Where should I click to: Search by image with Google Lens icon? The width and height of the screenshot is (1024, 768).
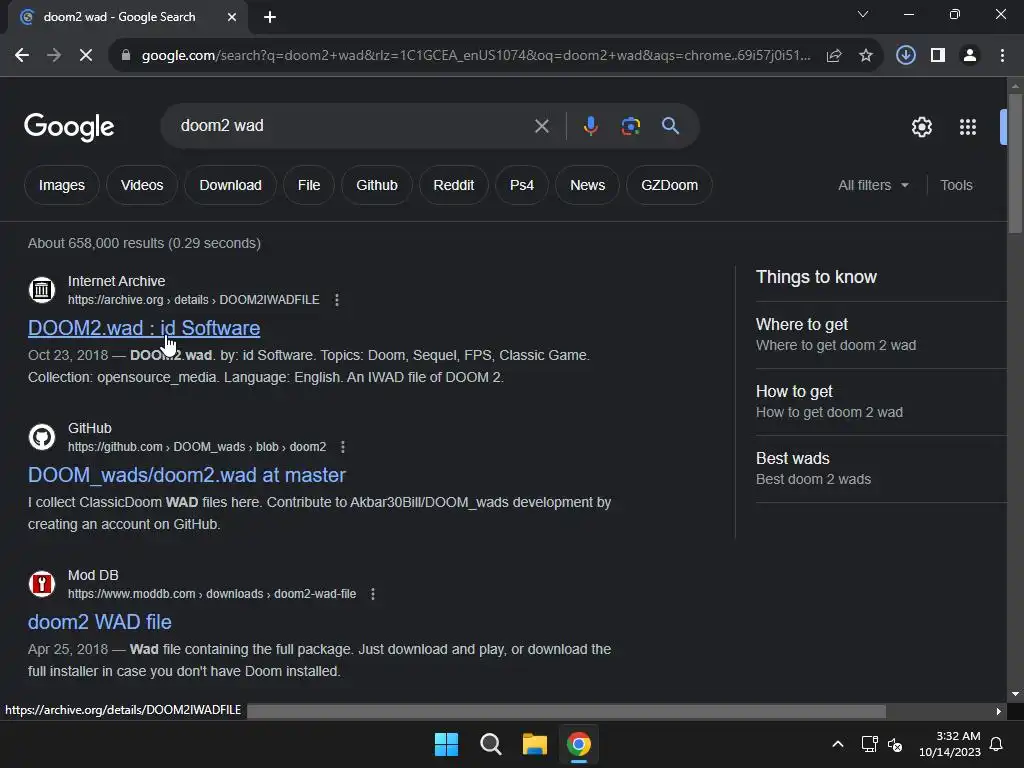pos(631,126)
